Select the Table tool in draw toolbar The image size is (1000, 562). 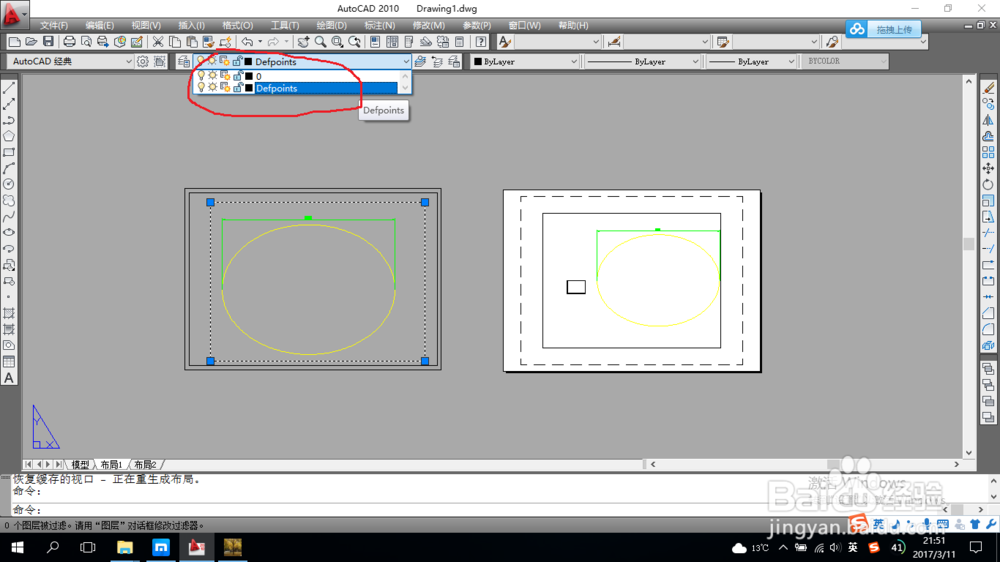click(x=9, y=362)
